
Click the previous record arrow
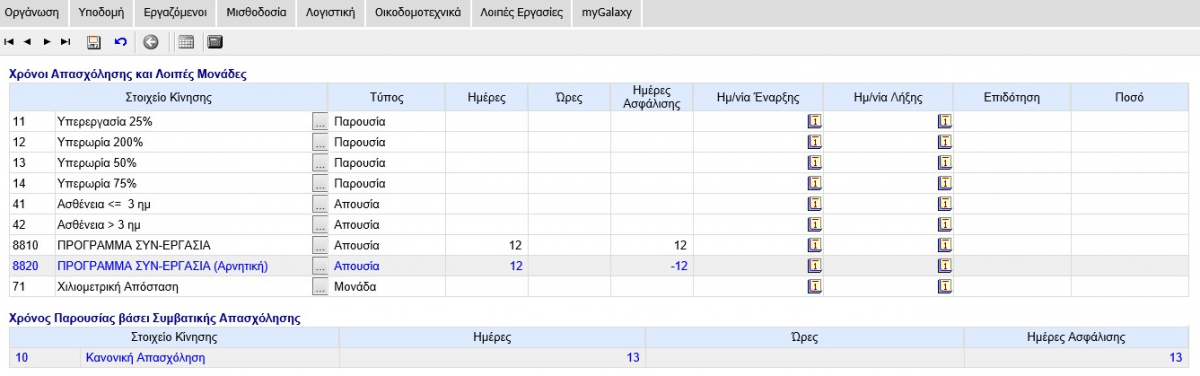click(x=28, y=42)
